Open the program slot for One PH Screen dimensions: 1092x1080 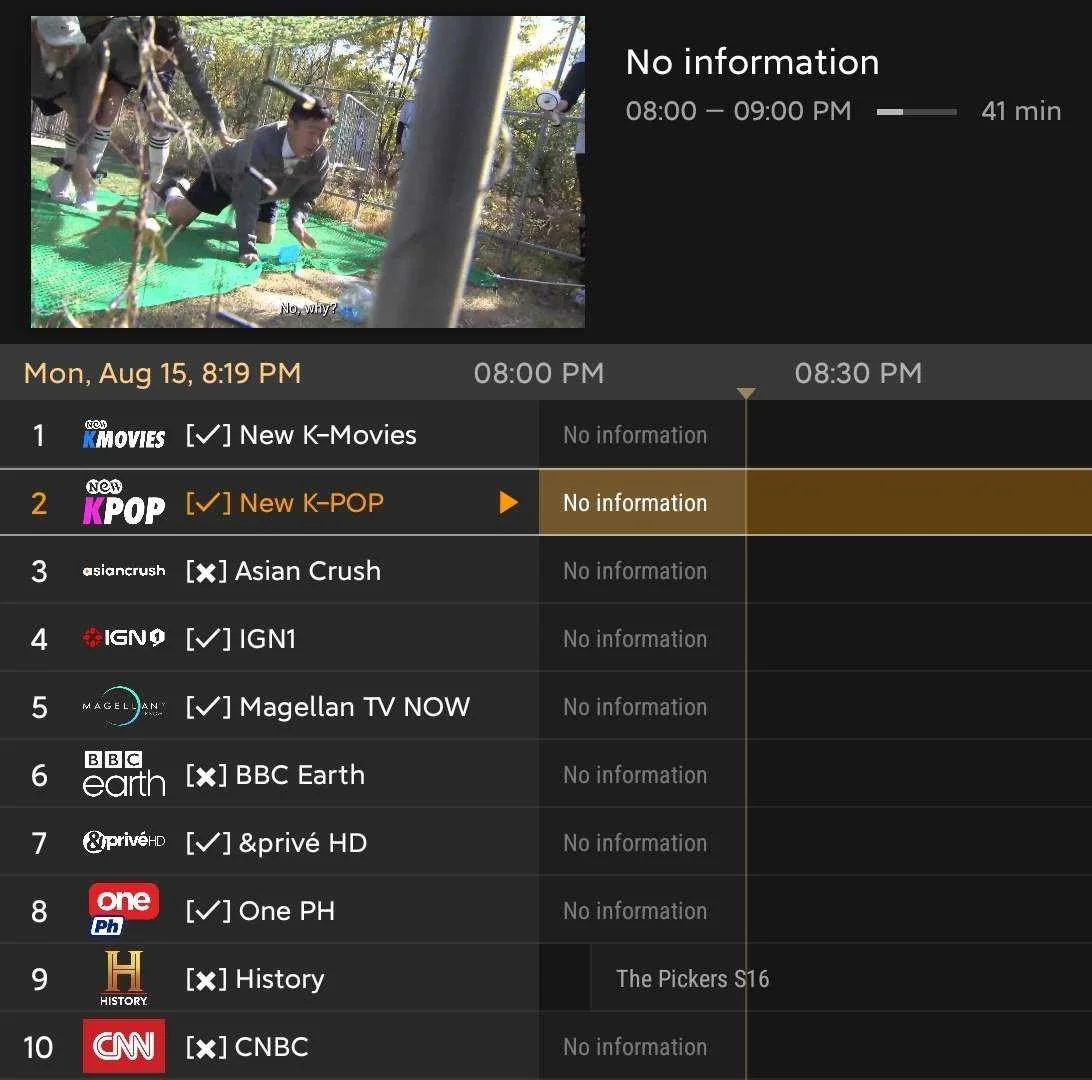click(x=816, y=910)
